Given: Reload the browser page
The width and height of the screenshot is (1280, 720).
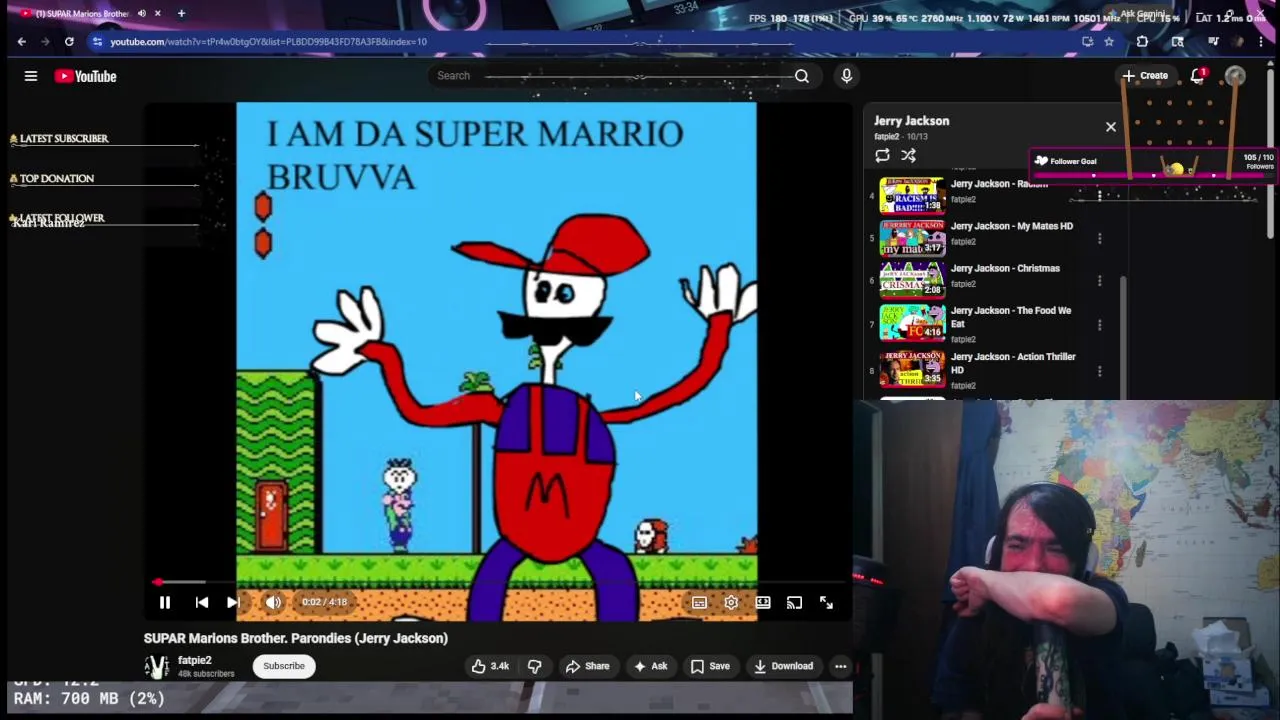Looking at the screenshot, I should click(69, 42).
